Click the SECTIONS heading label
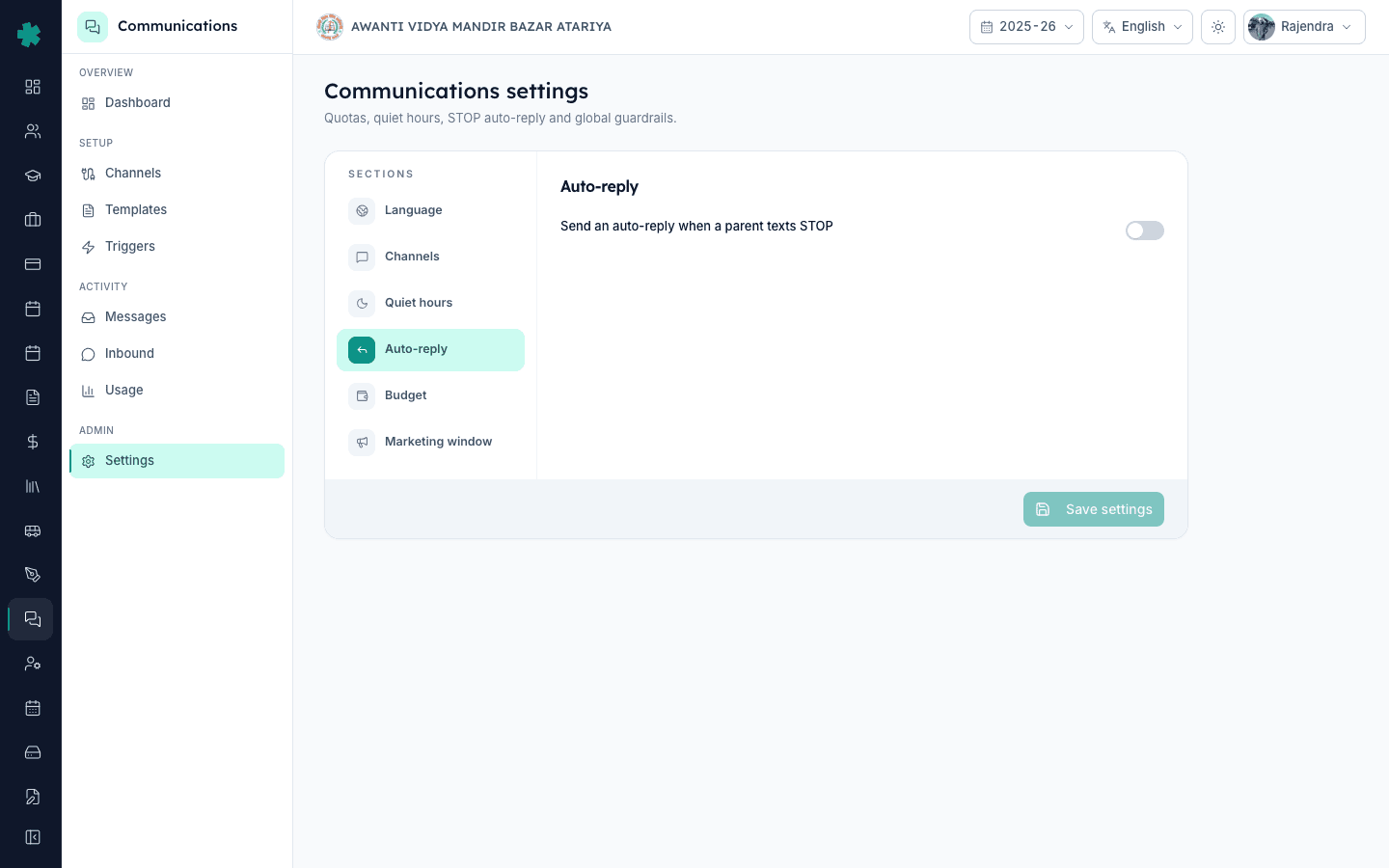The height and width of the screenshot is (868, 1389). 381,175
